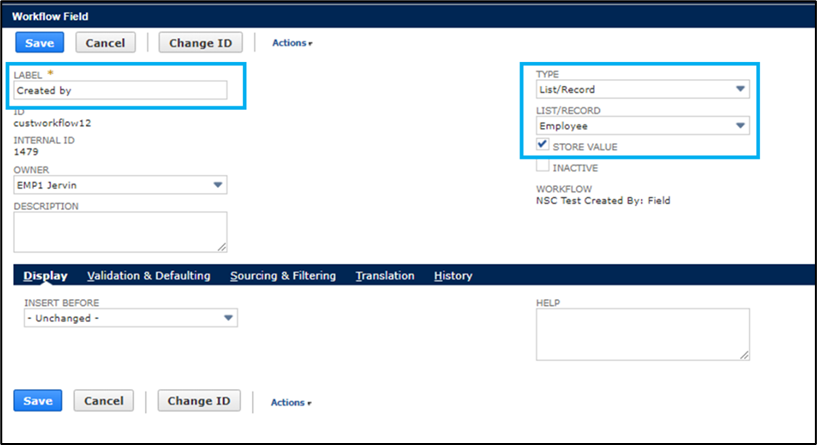Open the List/Record dropdown showing Employee
Screen dimensions: 817x445
642,126
